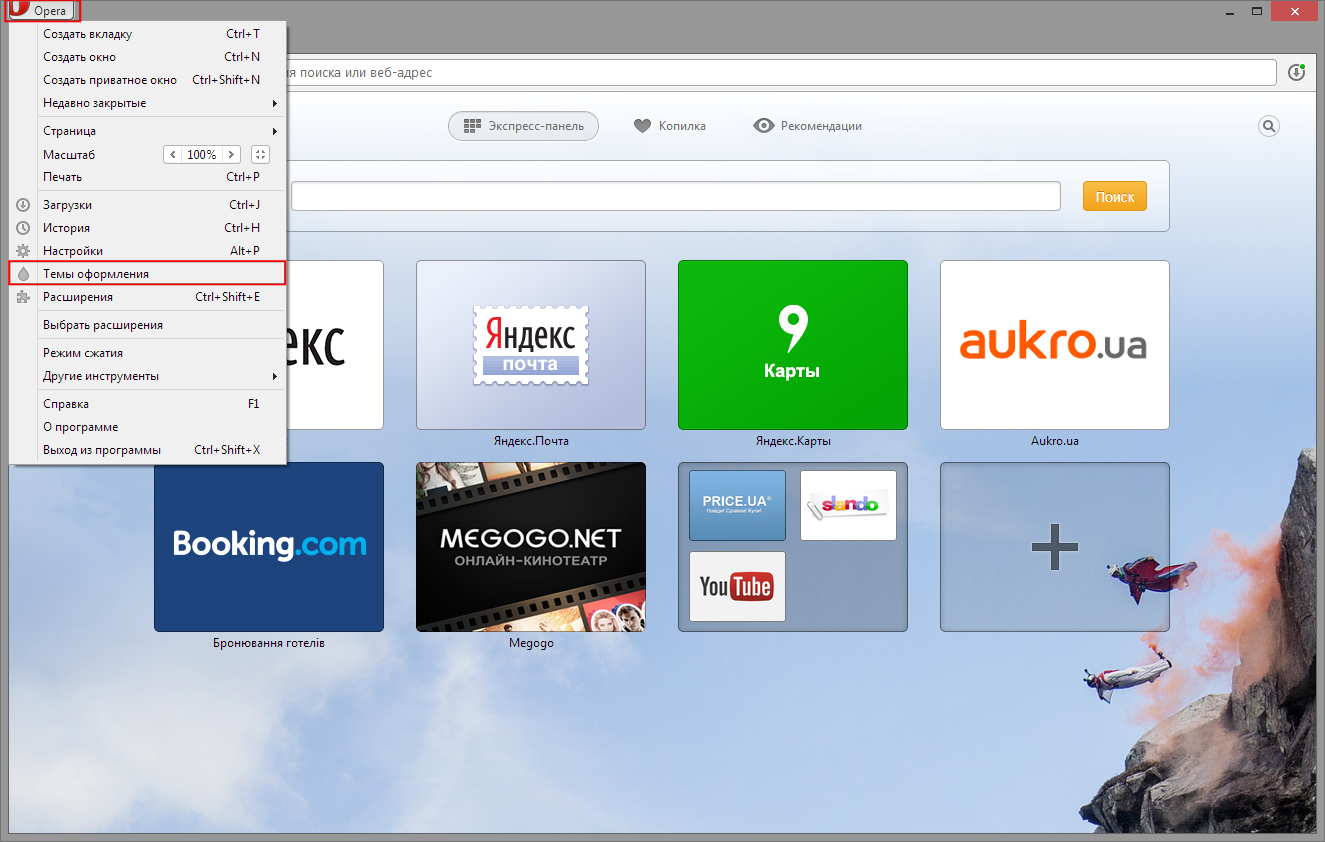The height and width of the screenshot is (842, 1325).
Task: Open the Яндекс.Карты tile
Action: pos(793,345)
